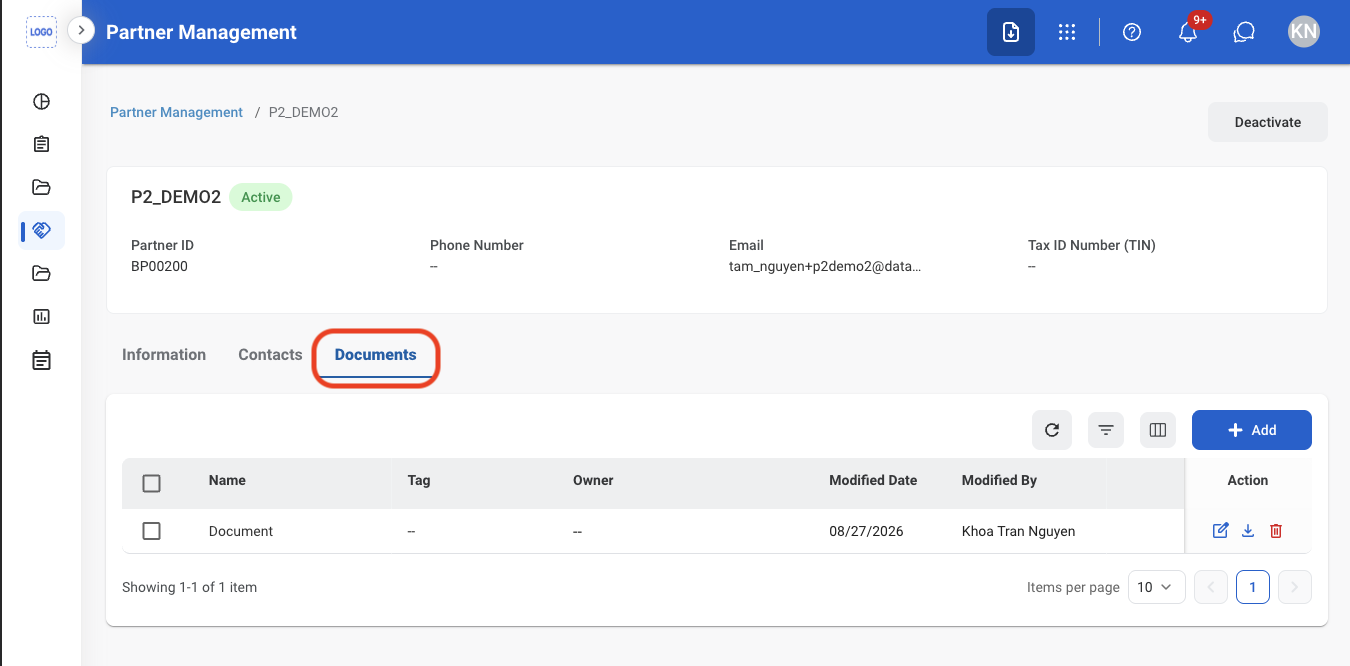Open the help question mark icon
Viewport: 1350px width, 666px height.
click(1132, 32)
